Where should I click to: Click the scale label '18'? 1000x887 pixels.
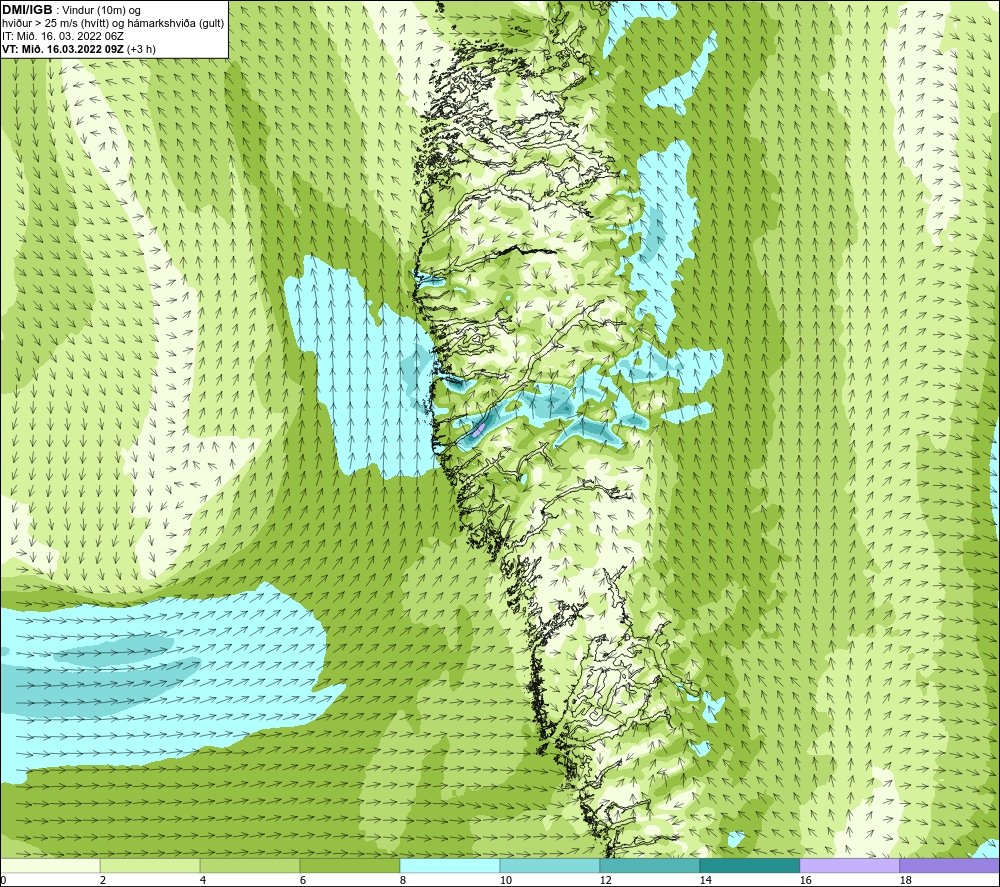[905, 880]
